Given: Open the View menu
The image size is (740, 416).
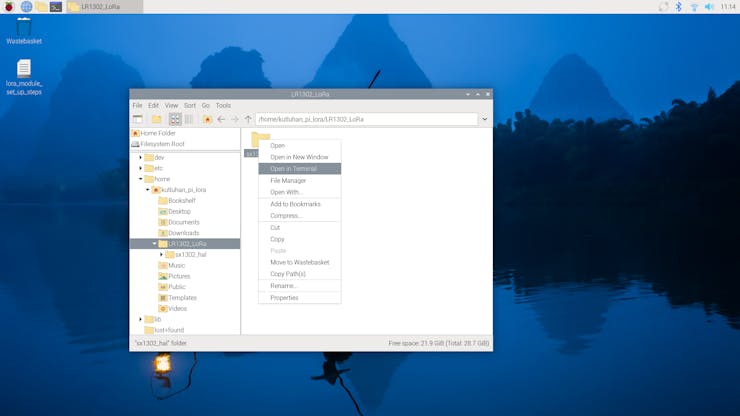Looking at the screenshot, I should pyautogui.click(x=171, y=105).
